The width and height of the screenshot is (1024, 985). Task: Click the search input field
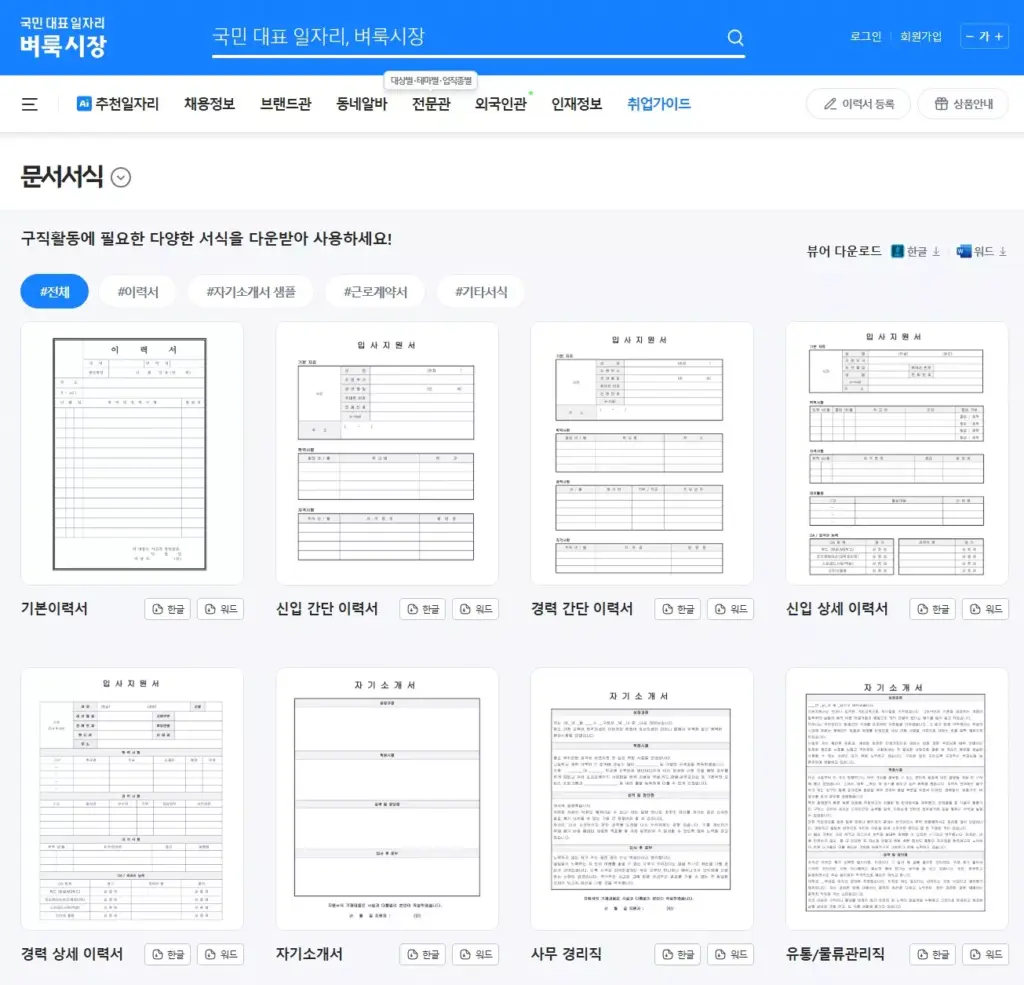tap(450, 37)
